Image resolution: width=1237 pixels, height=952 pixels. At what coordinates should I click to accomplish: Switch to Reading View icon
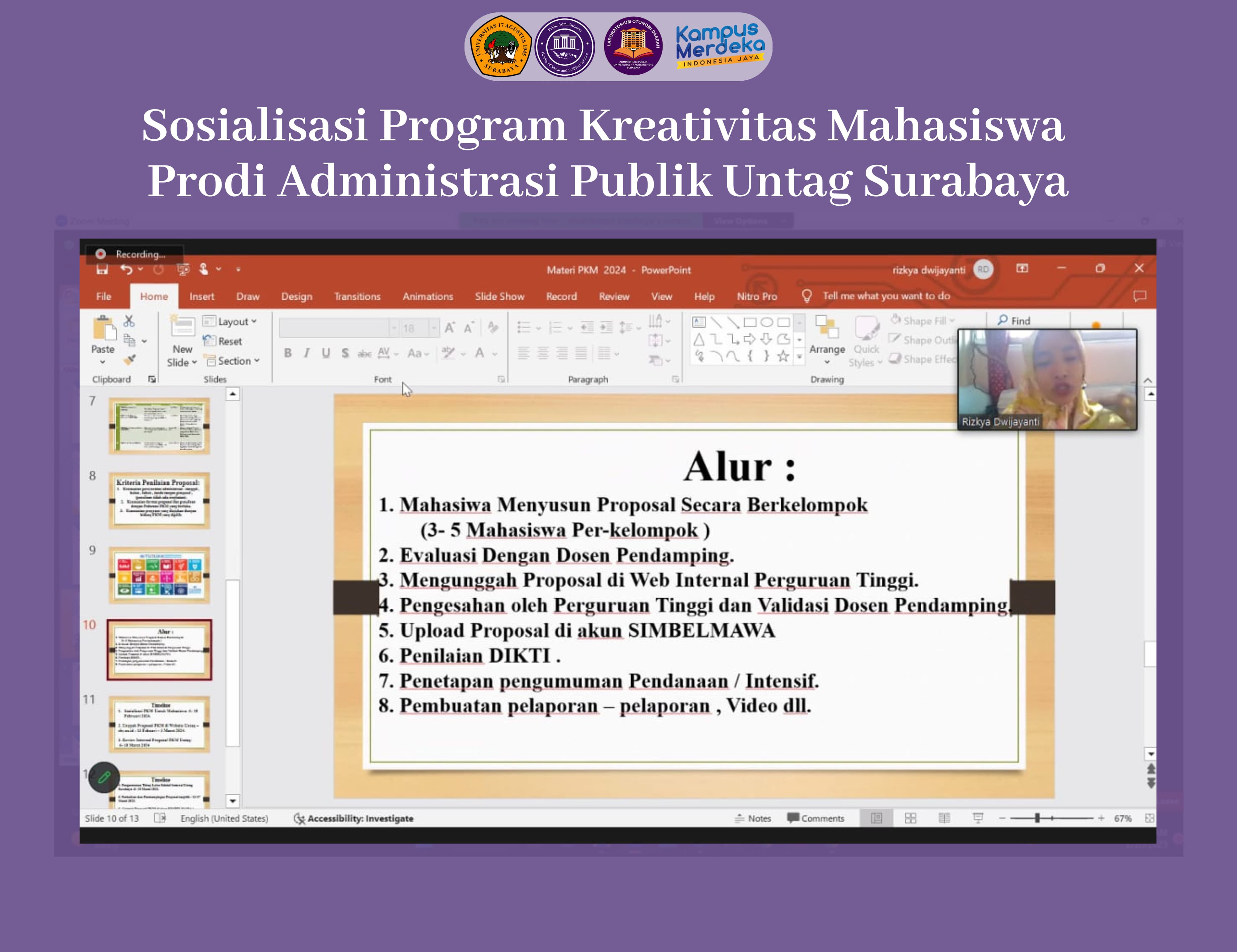pyautogui.click(x=944, y=818)
